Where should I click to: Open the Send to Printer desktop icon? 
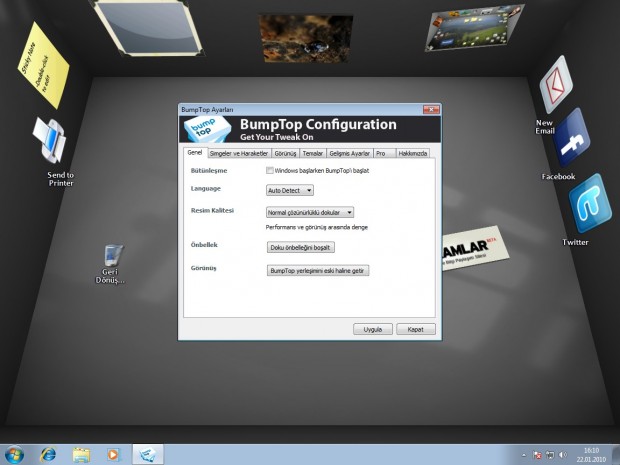point(50,141)
